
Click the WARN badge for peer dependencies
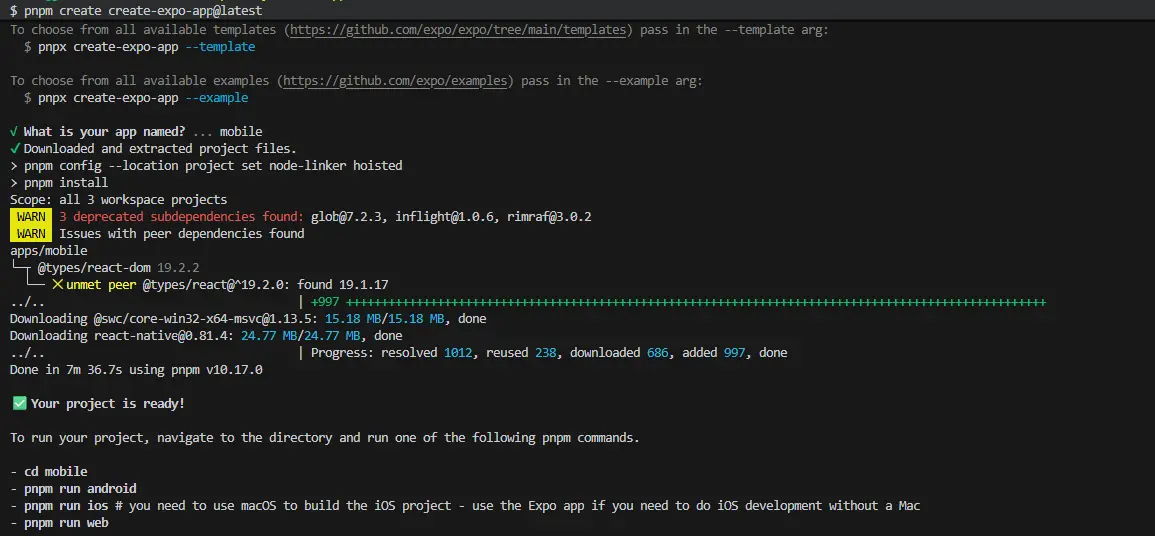click(31, 233)
